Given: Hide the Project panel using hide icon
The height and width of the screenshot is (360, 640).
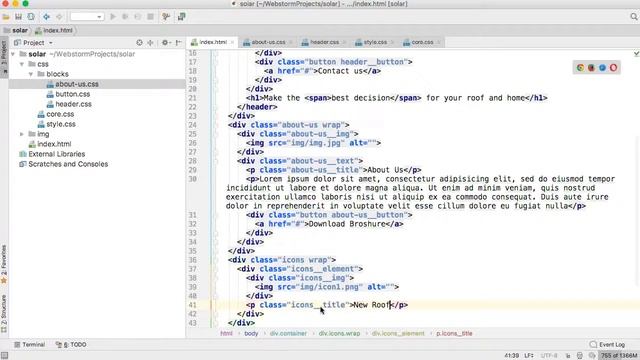Looking at the screenshot, I should (x=178, y=42).
